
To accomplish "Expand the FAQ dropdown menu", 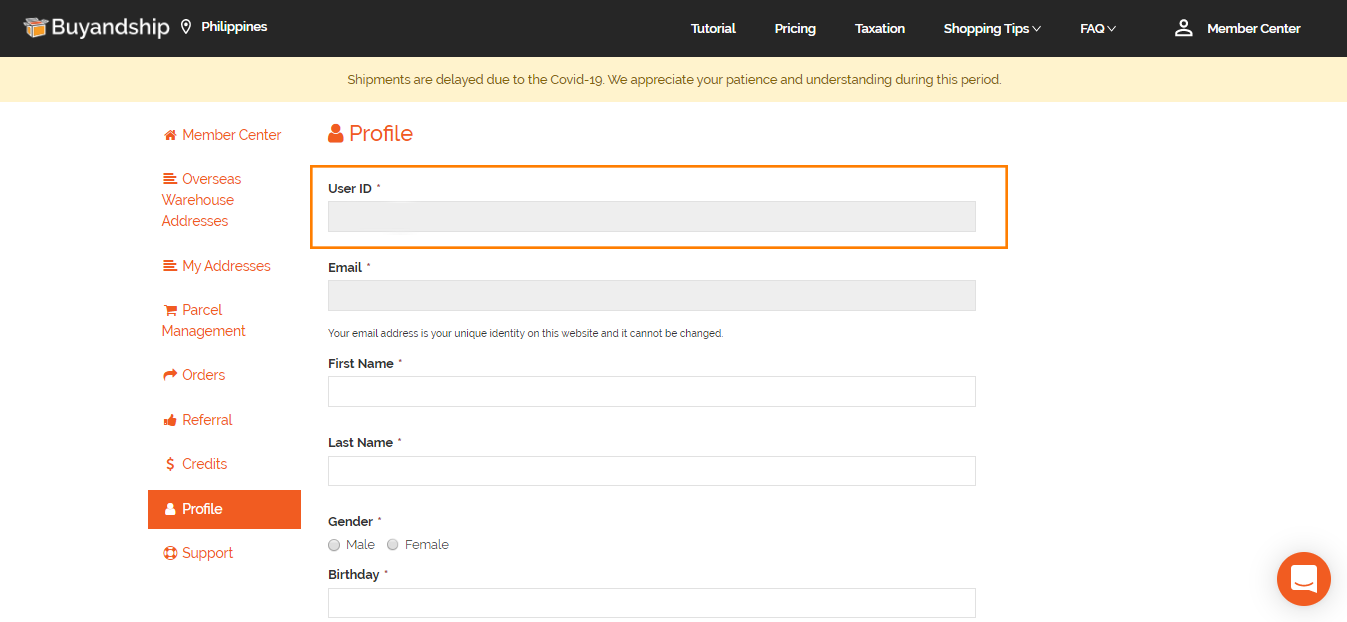I will 1098,28.
